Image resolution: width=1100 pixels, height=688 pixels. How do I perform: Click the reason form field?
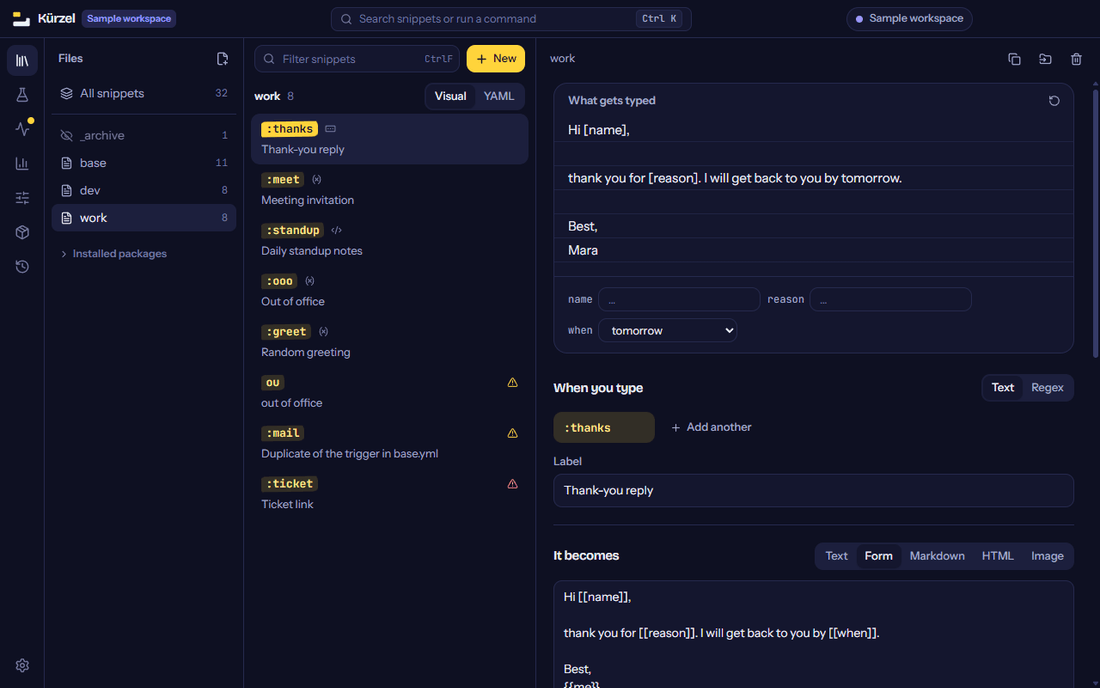890,299
